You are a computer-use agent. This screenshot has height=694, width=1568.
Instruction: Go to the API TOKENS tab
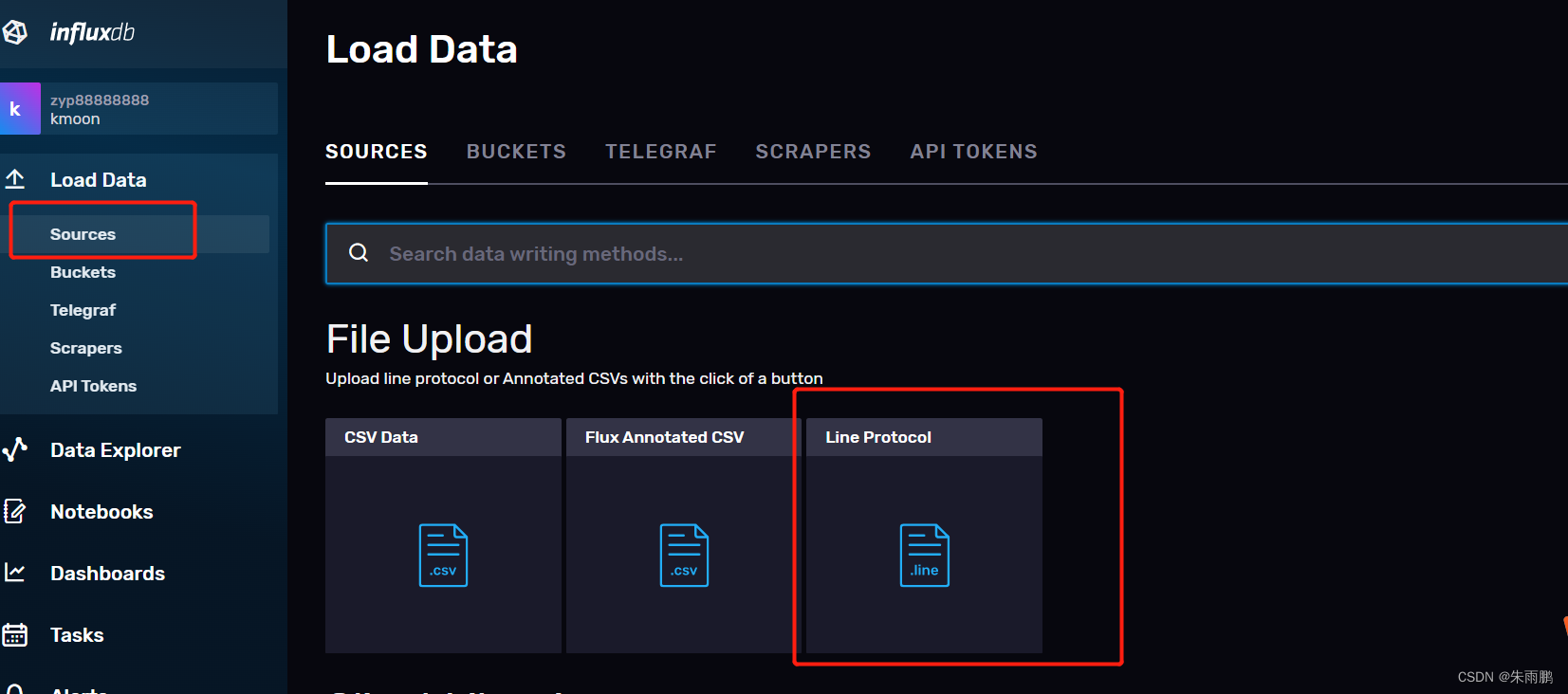[974, 152]
